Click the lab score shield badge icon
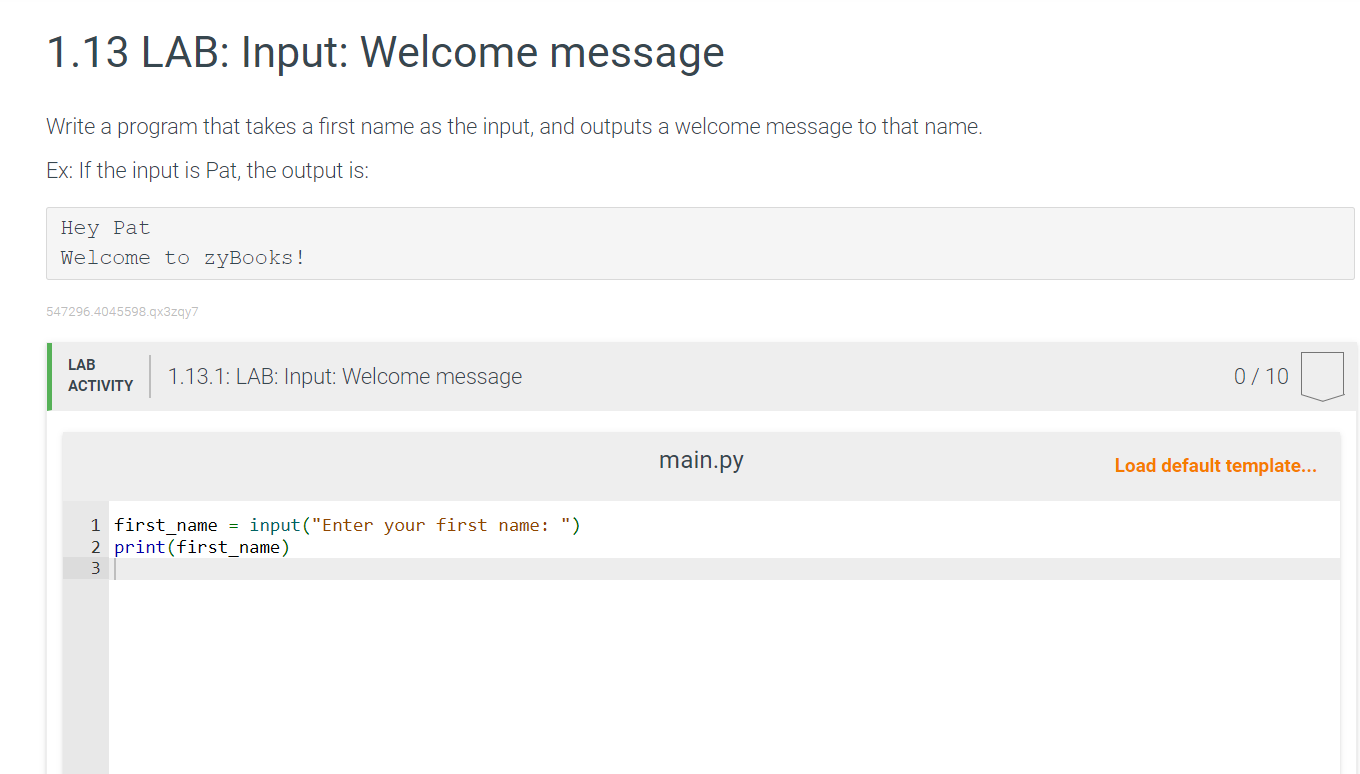The image size is (1360, 774). [1322, 376]
